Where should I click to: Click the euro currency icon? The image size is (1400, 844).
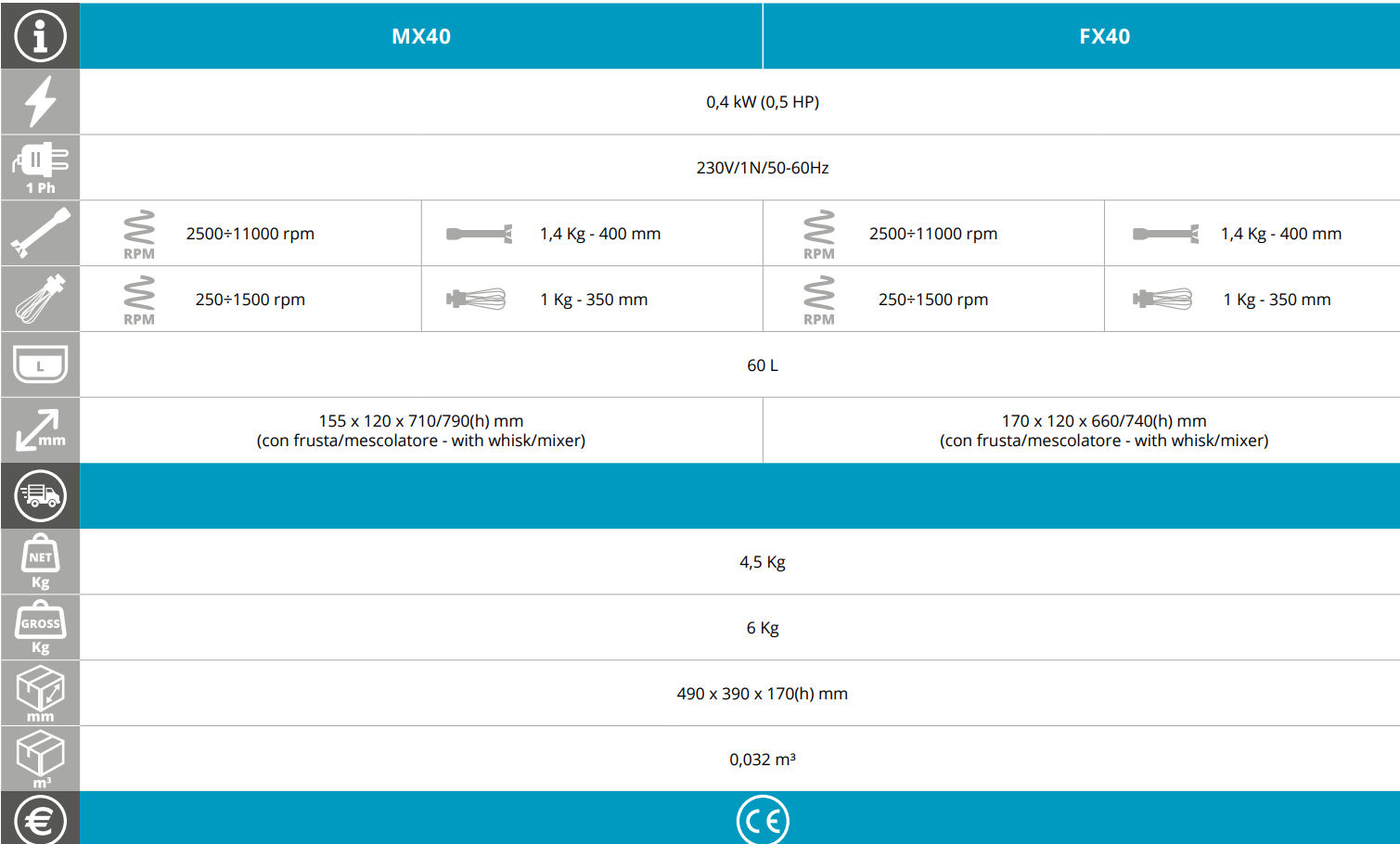pos(40,821)
